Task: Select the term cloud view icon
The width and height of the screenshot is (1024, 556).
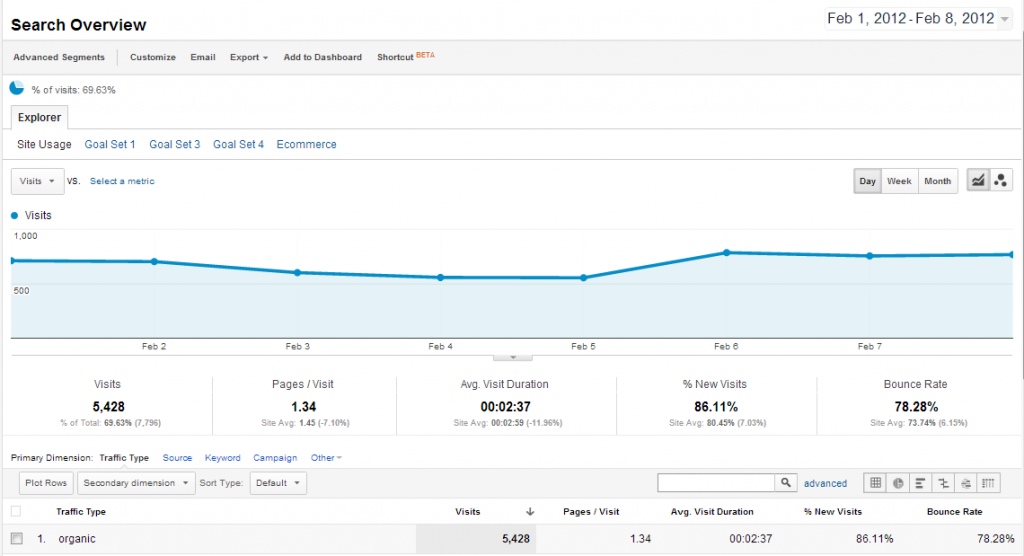Action: [x=966, y=483]
